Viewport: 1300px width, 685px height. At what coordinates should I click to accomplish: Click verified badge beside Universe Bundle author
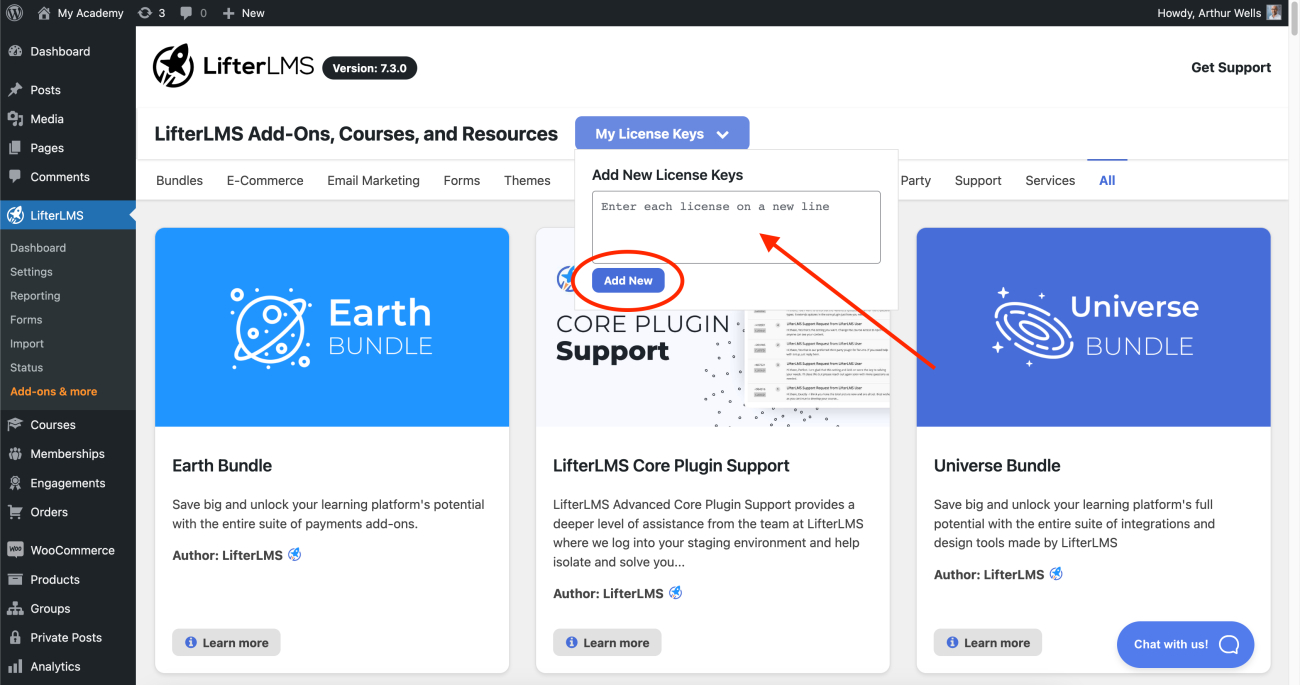1056,574
